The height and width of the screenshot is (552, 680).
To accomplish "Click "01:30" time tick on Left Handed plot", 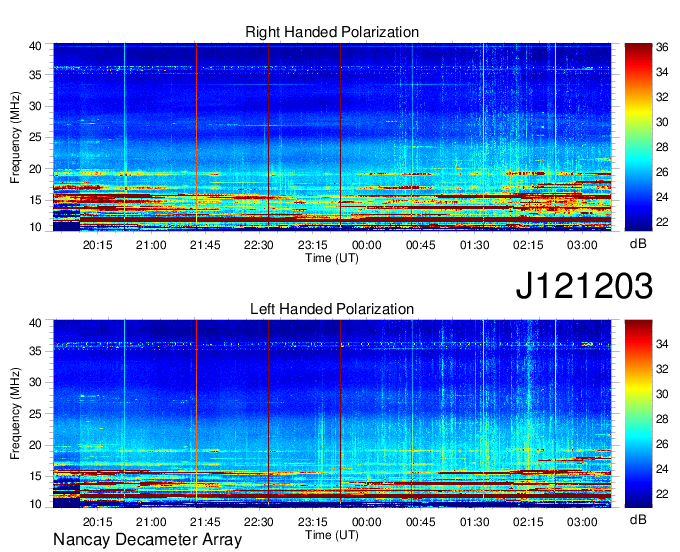I will pos(474,522).
